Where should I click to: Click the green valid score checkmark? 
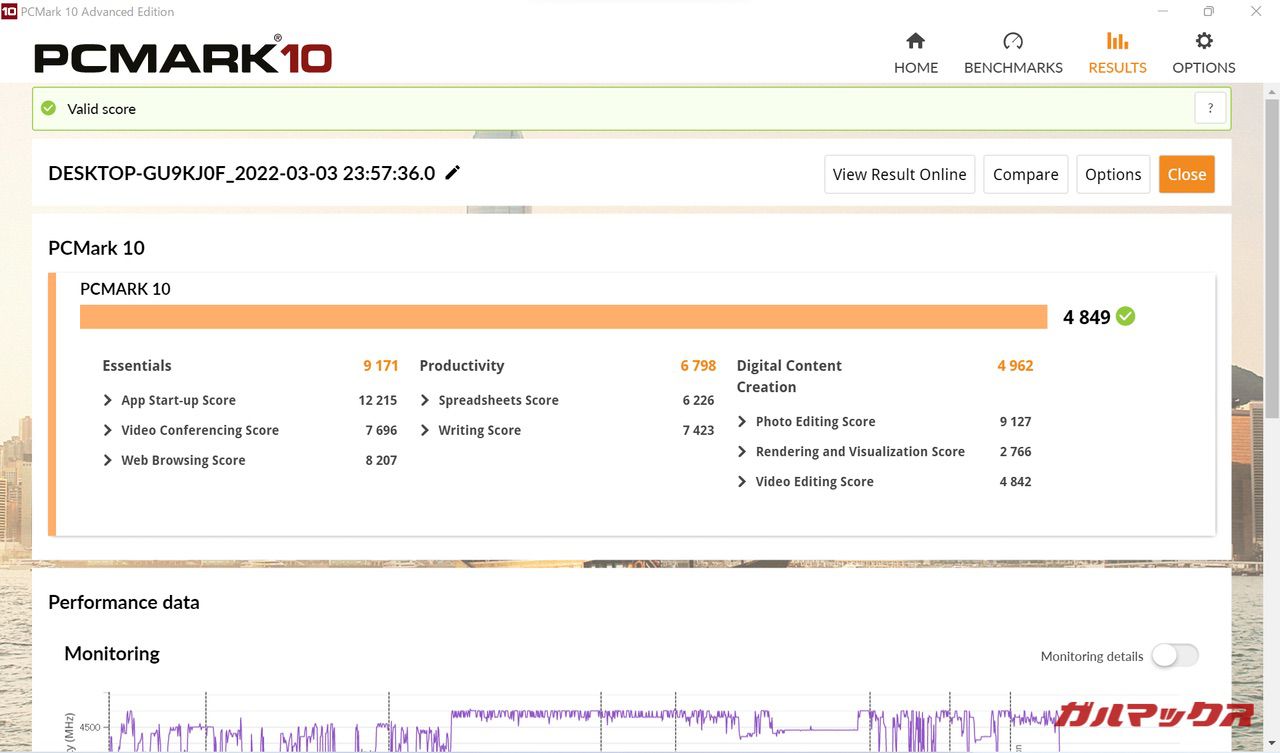click(48, 108)
